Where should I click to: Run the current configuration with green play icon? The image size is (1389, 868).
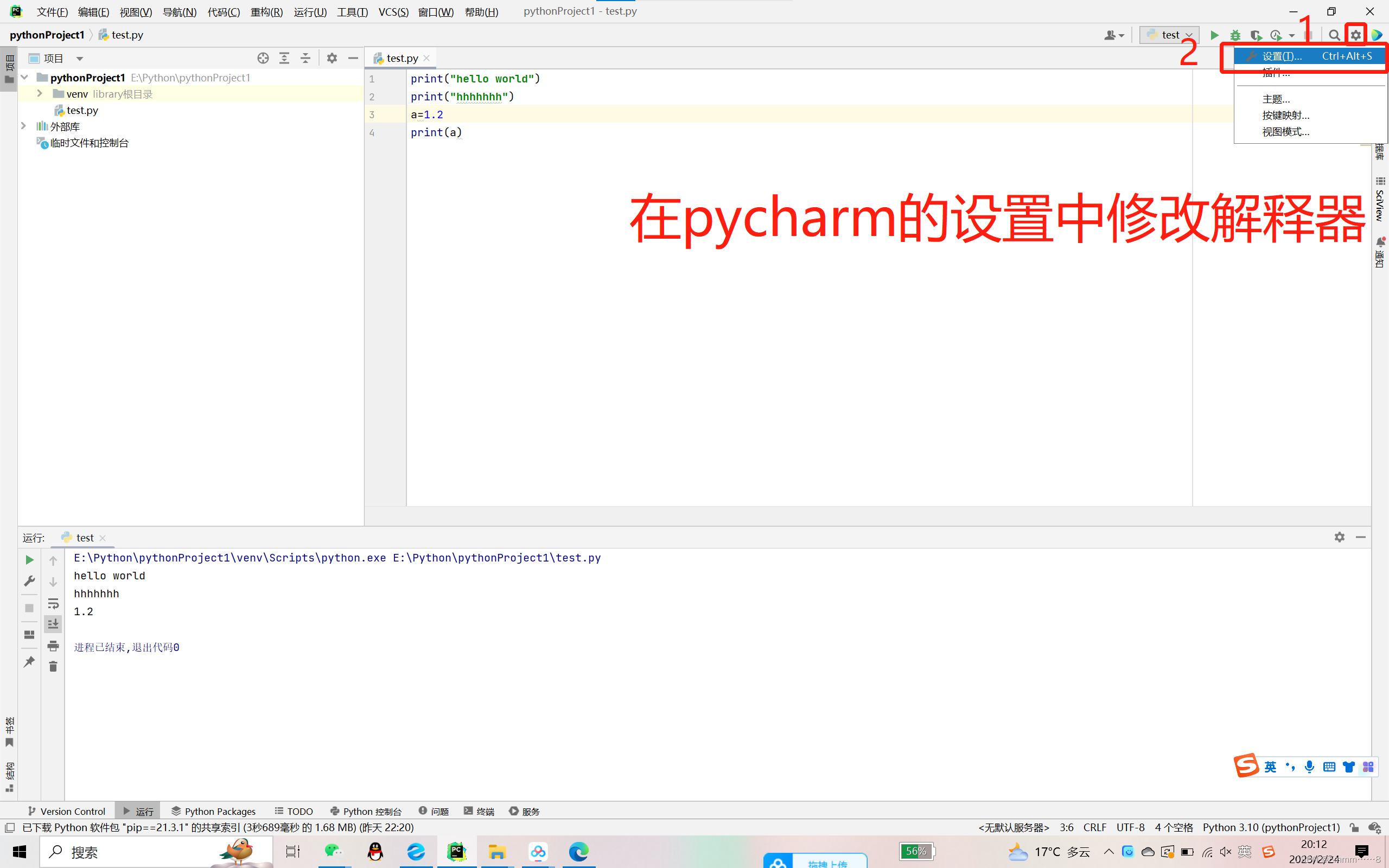coord(1215,34)
